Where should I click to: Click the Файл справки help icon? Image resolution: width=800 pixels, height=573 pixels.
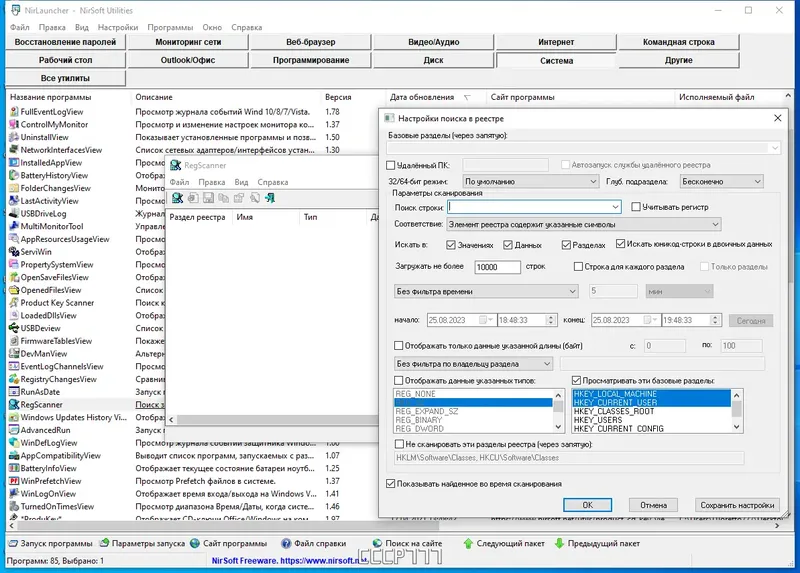(286, 543)
